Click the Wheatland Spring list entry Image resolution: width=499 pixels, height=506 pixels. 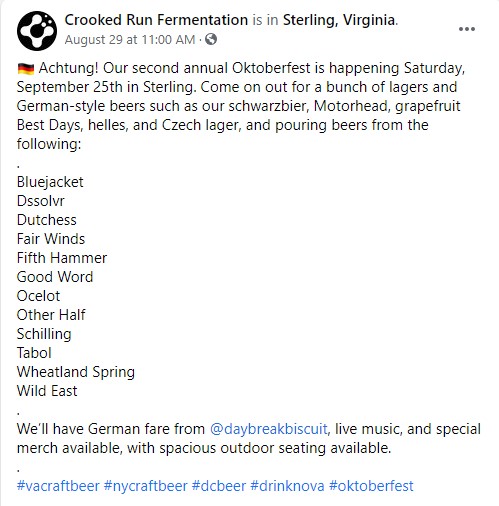point(76,372)
